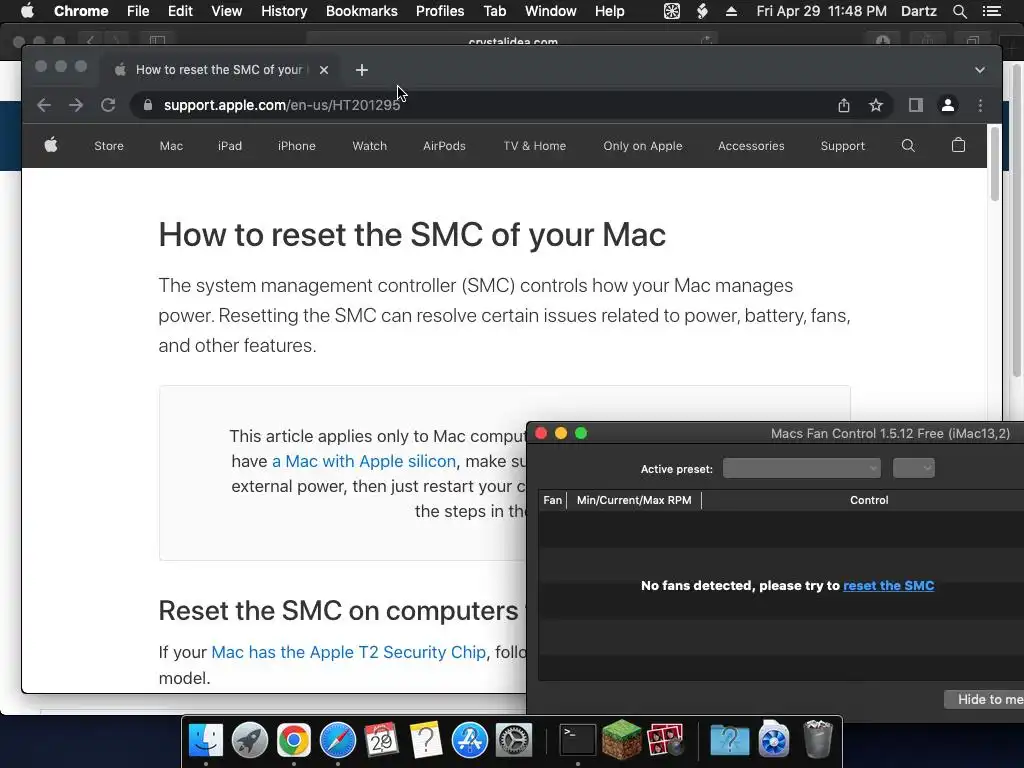Click the Chrome address bar URL
This screenshot has height=768, width=1024.
click(x=281, y=105)
